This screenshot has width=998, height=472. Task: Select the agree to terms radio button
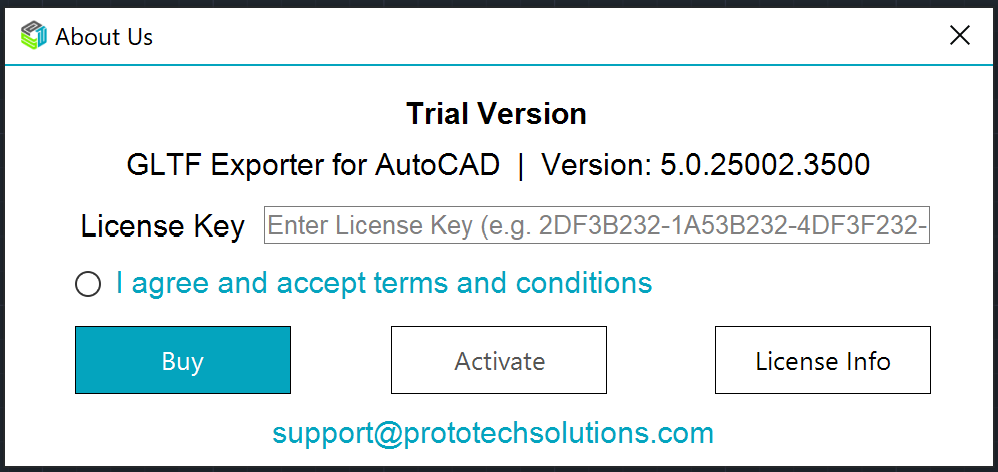pos(88,285)
